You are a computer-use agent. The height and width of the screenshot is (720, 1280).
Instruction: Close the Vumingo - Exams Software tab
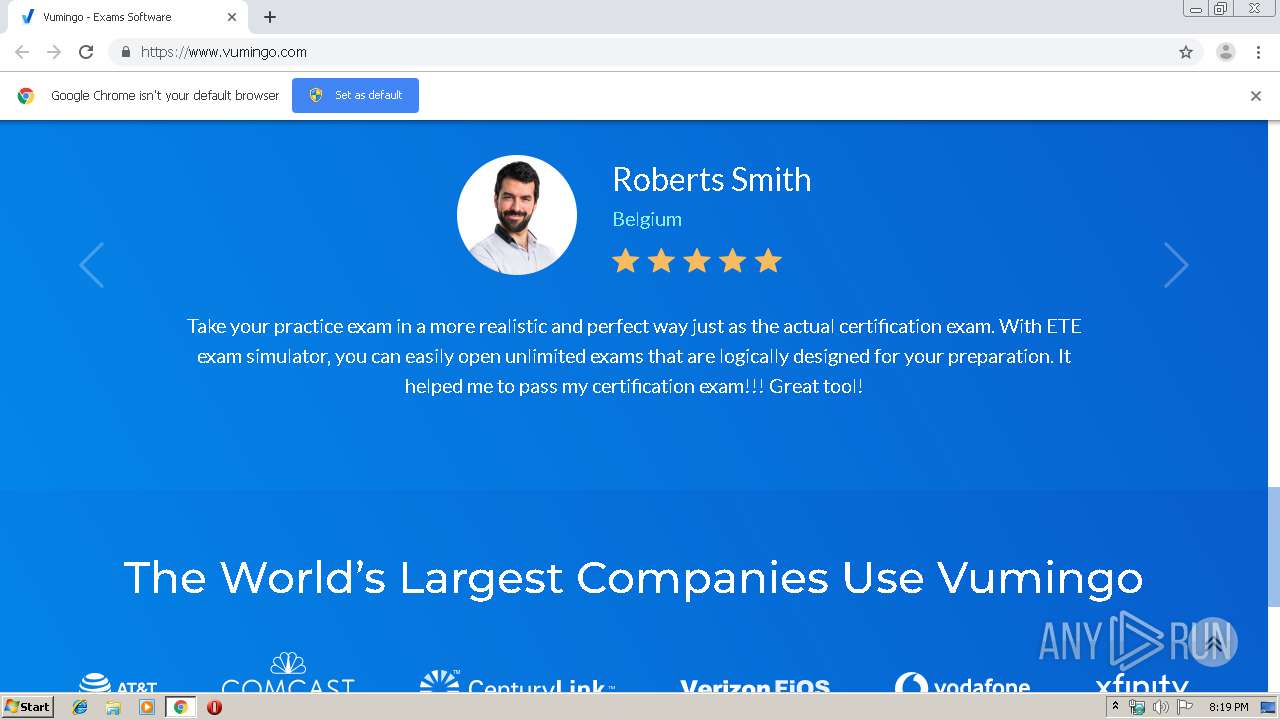click(232, 17)
